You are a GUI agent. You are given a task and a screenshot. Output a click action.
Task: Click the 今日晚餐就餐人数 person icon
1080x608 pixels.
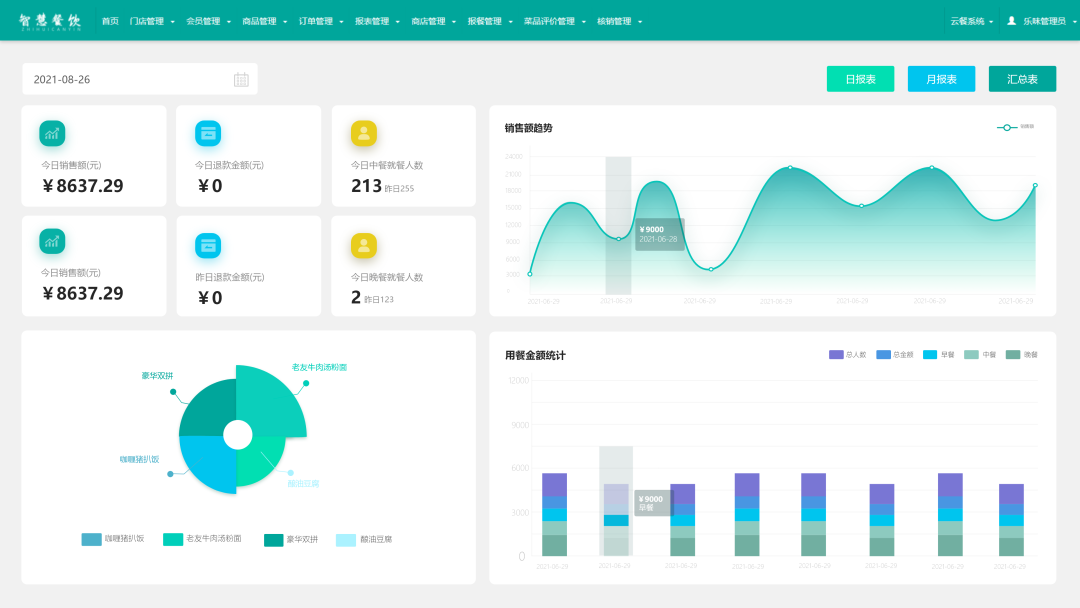pyautogui.click(x=364, y=245)
